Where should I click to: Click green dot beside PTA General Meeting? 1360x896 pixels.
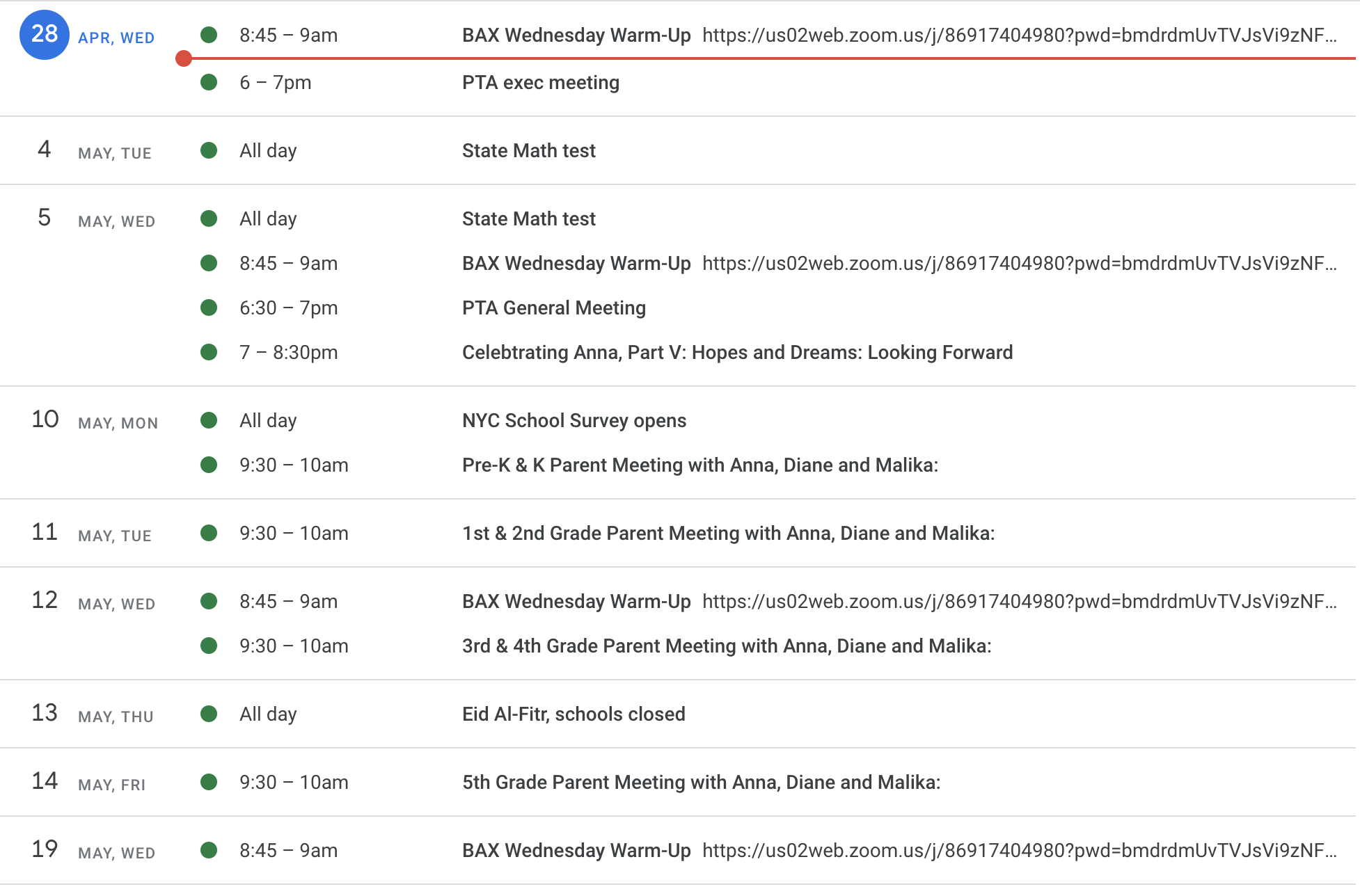point(209,308)
